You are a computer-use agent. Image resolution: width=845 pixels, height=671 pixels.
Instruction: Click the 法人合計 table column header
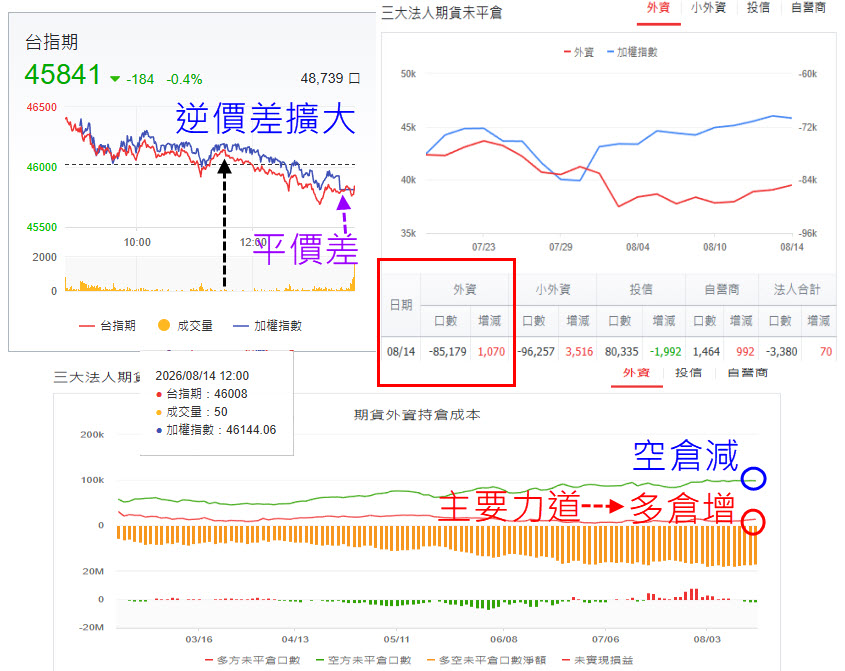click(797, 289)
